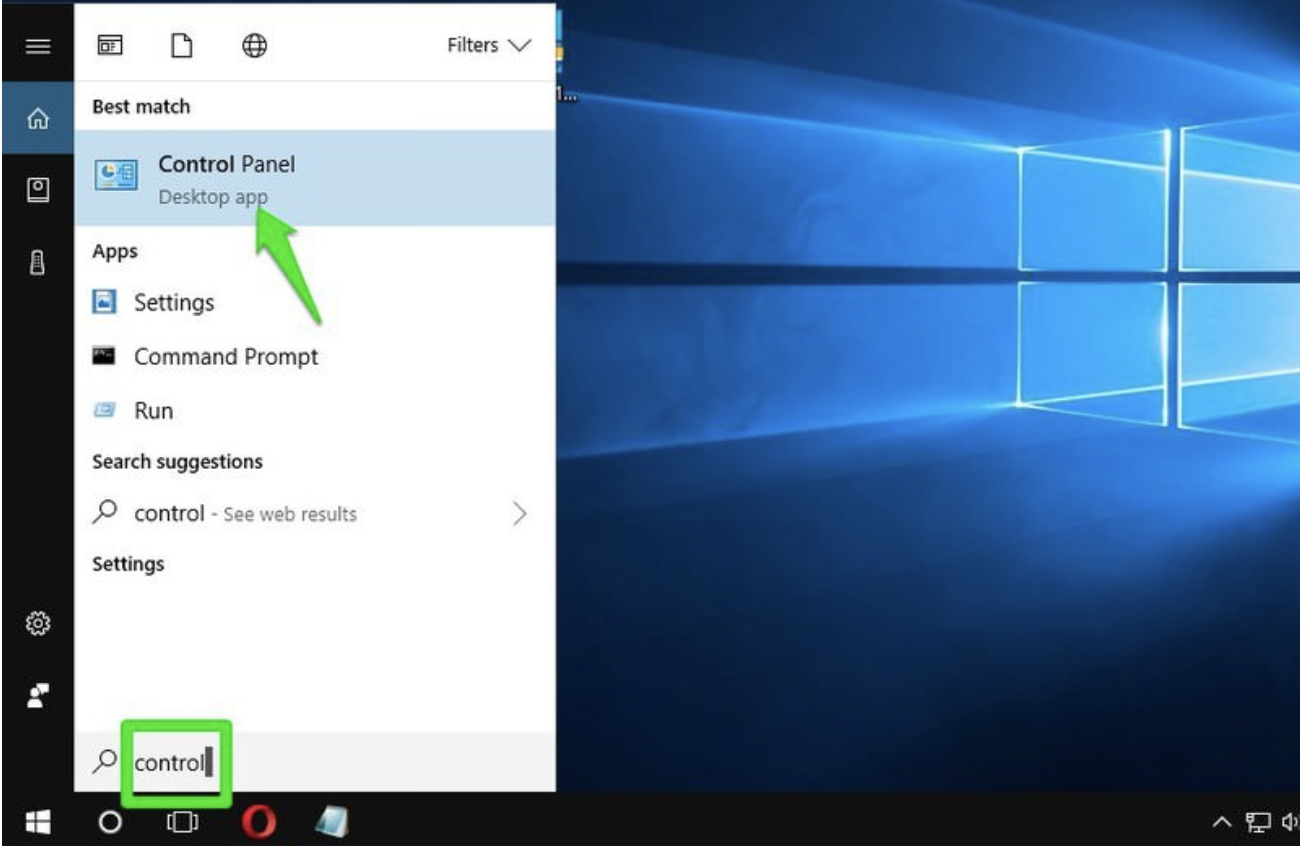Open the Settings gear in sidebar
1300x846 pixels.
(38, 624)
